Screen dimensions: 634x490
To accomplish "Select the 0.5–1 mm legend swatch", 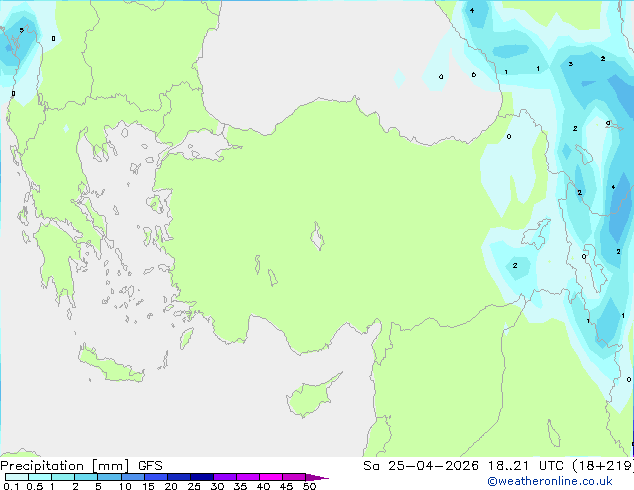I will [x=40, y=477].
